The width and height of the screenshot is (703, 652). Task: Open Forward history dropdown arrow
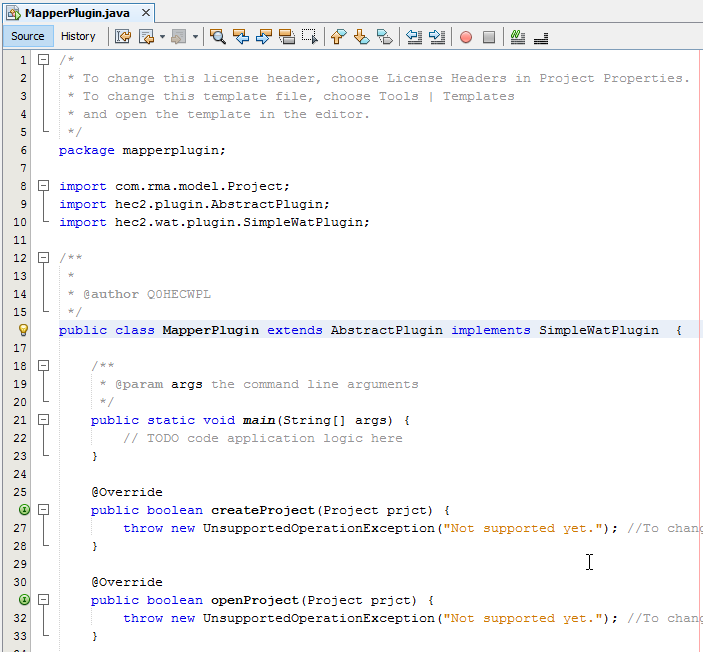coord(195,37)
